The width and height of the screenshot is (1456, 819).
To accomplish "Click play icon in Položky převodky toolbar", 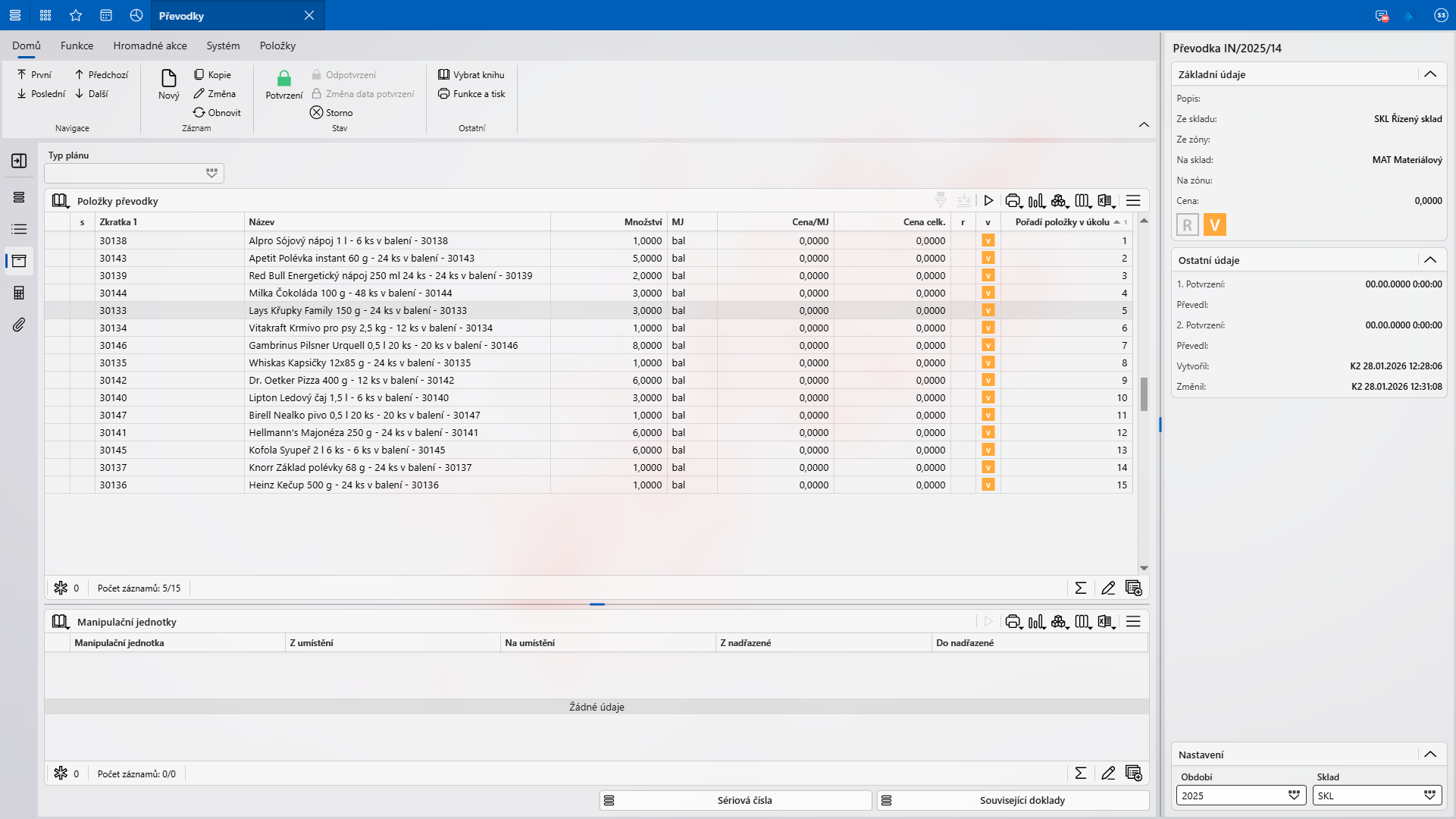I will click(x=988, y=201).
